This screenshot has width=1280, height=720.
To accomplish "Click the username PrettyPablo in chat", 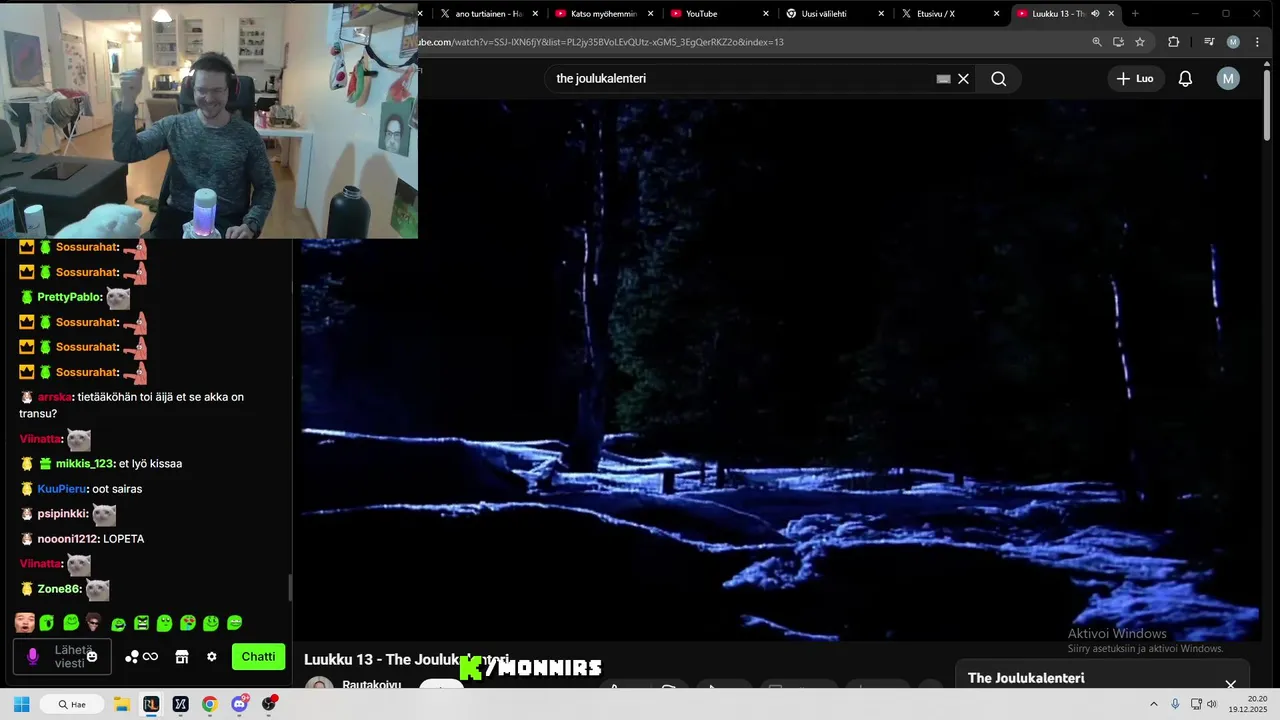I will [69, 297].
